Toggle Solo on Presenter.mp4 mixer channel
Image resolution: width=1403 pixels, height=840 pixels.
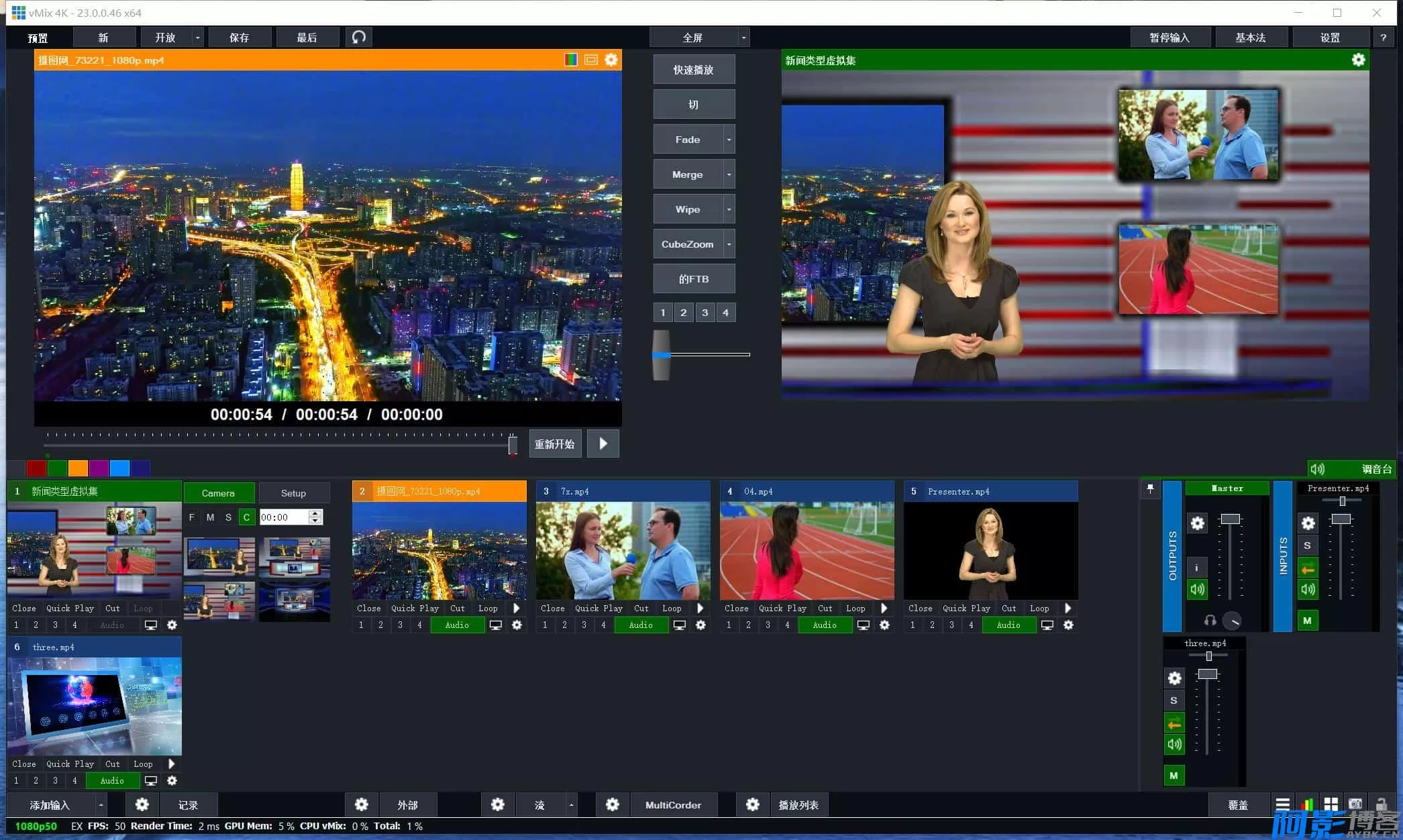click(x=1307, y=545)
